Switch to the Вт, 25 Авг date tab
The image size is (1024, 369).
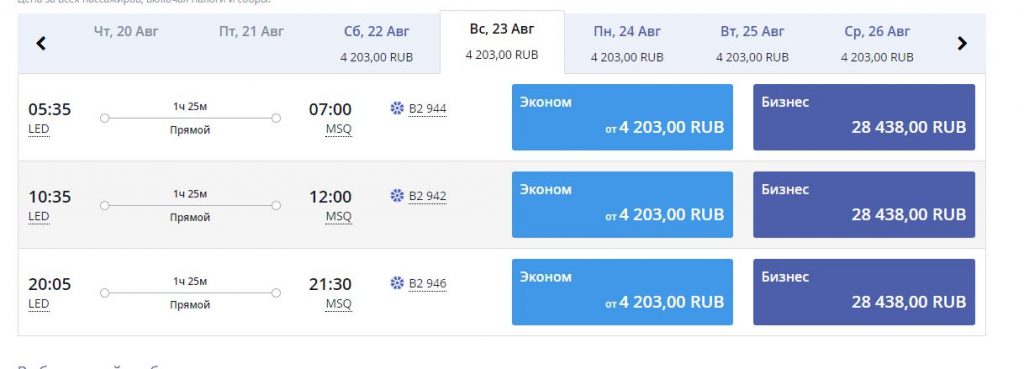coord(752,43)
